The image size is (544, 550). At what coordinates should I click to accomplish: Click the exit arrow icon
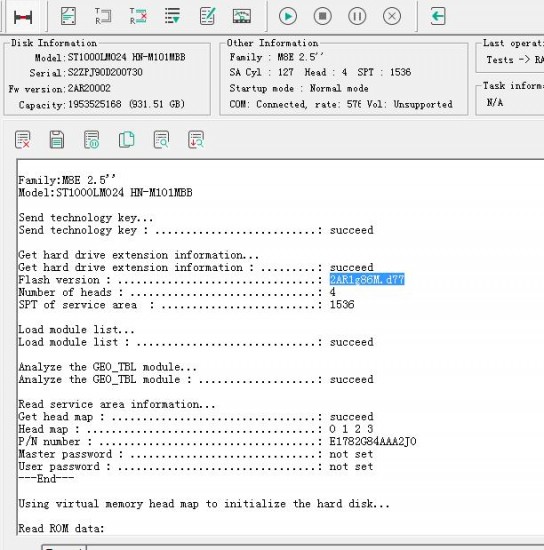pyautogui.click(x=438, y=16)
